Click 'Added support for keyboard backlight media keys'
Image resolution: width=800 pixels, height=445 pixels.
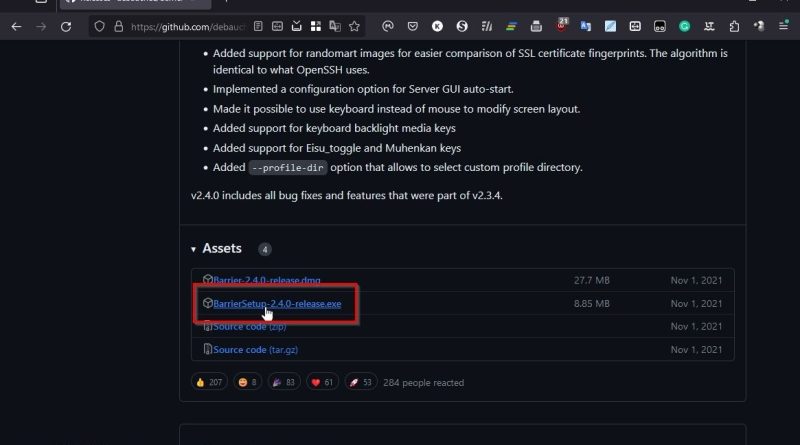[334, 128]
